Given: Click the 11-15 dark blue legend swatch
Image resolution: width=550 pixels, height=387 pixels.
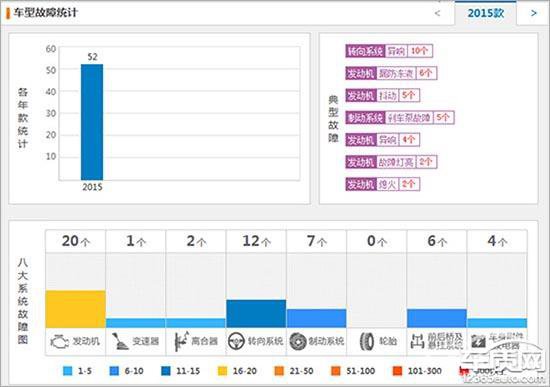Looking at the screenshot, I should 166,371.
